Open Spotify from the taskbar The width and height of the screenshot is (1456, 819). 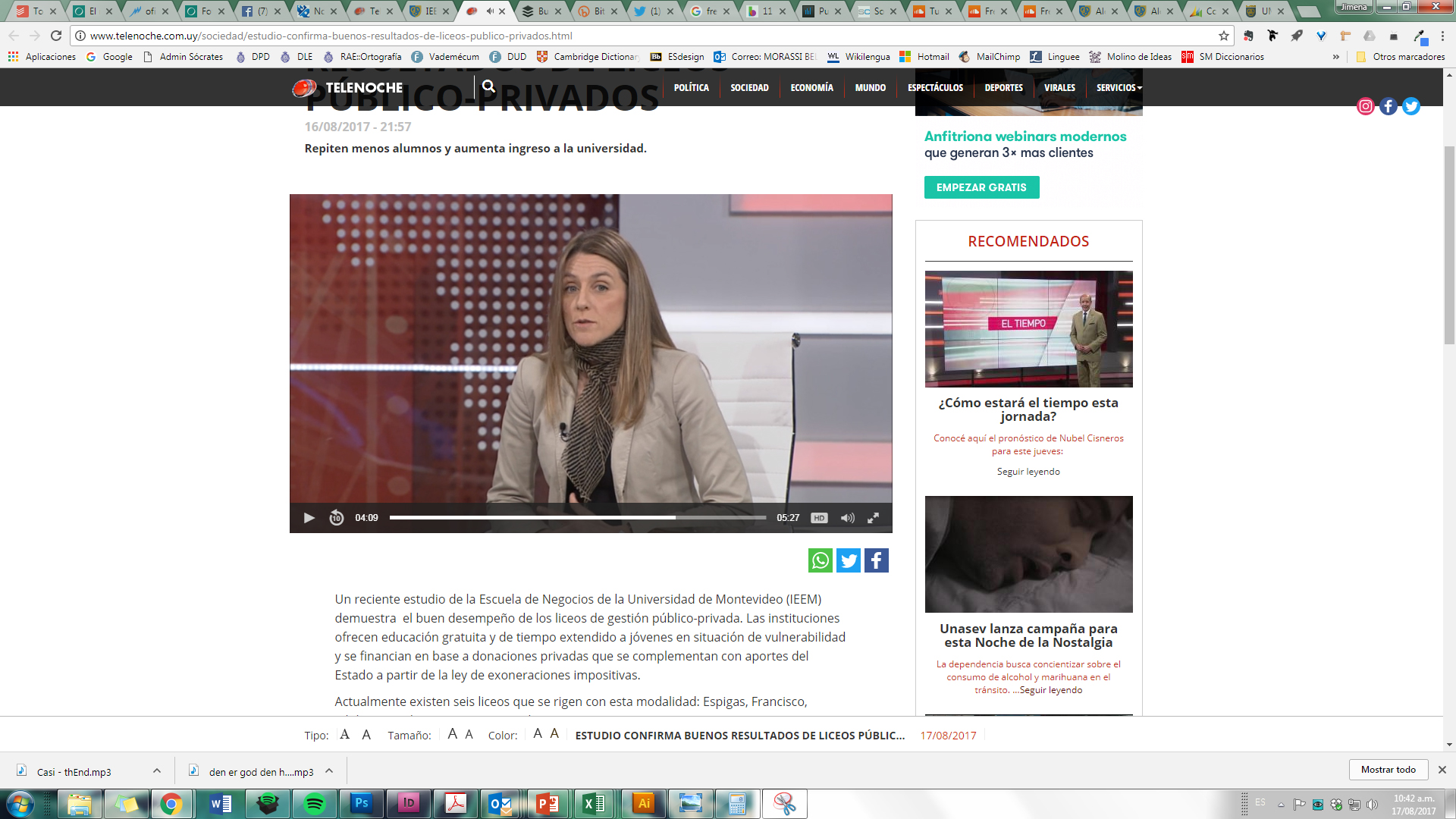click(x=315, y=804)
